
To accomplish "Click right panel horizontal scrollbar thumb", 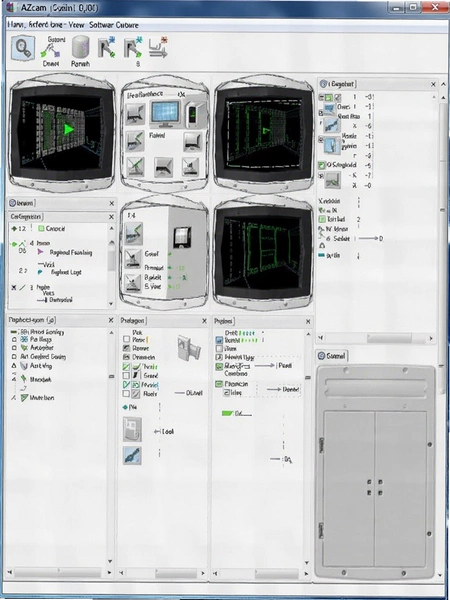I will (x=389, y=338).
